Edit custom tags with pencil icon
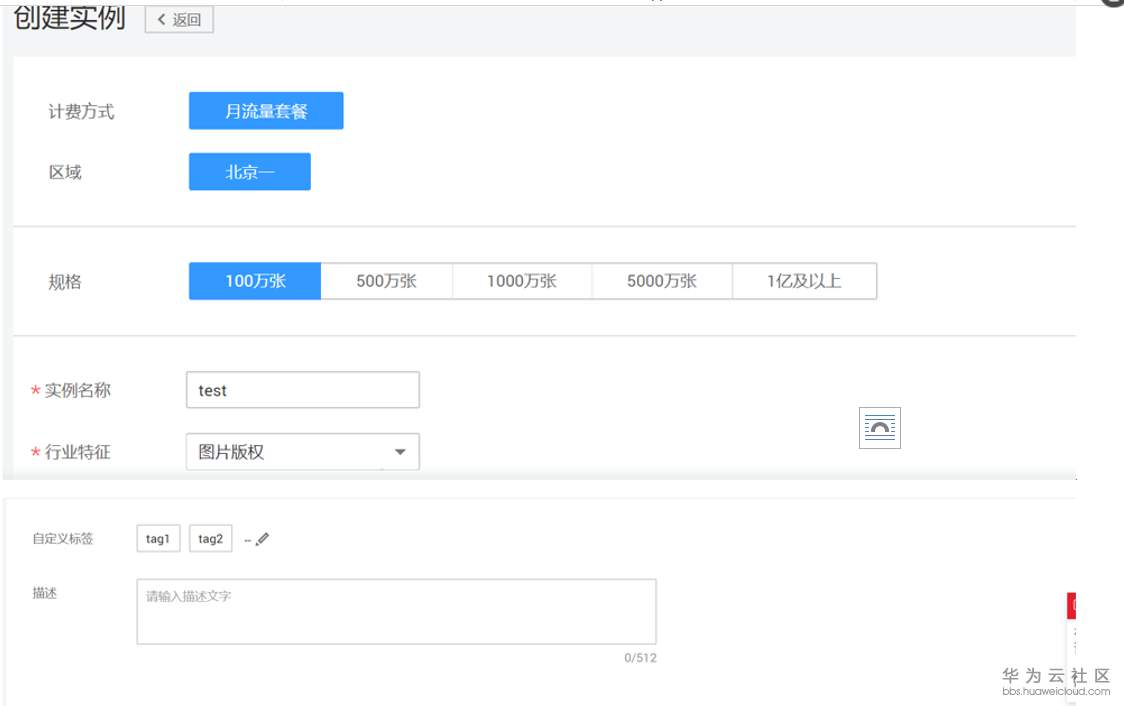This screenshot has height=706, width=1124. [263, 539]
